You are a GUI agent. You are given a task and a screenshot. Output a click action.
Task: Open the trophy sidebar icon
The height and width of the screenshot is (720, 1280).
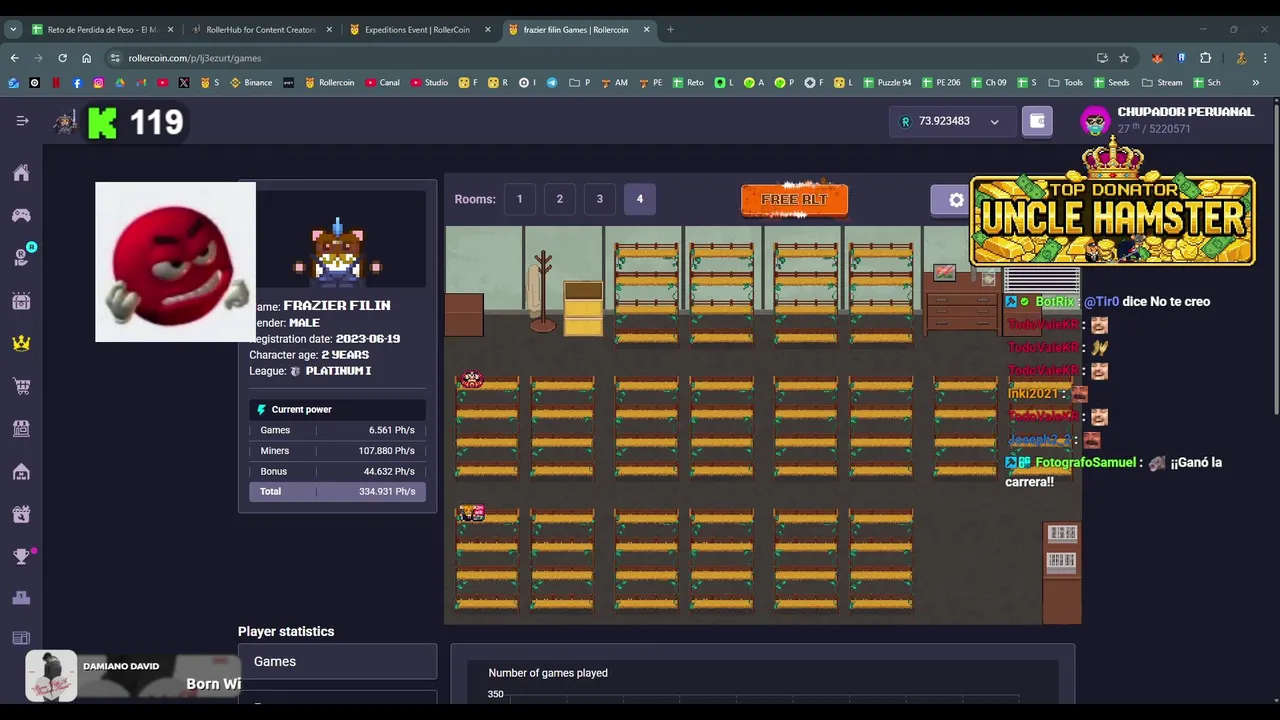[21, 556]
